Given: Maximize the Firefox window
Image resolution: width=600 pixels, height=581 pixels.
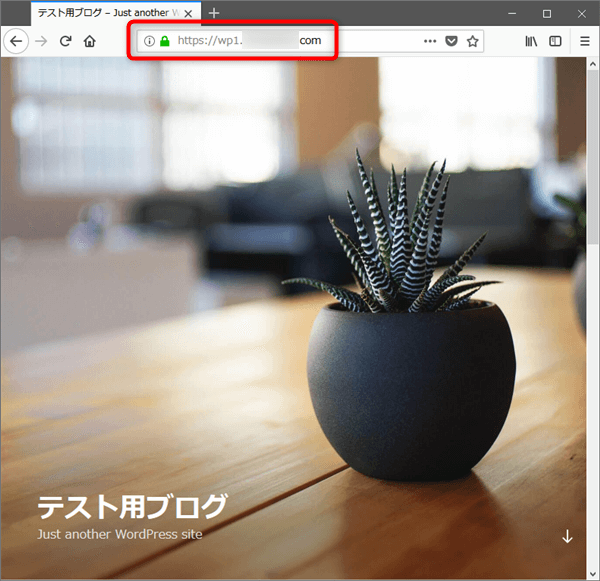Looking at the screenshot, I should click(x=546, y=13).
